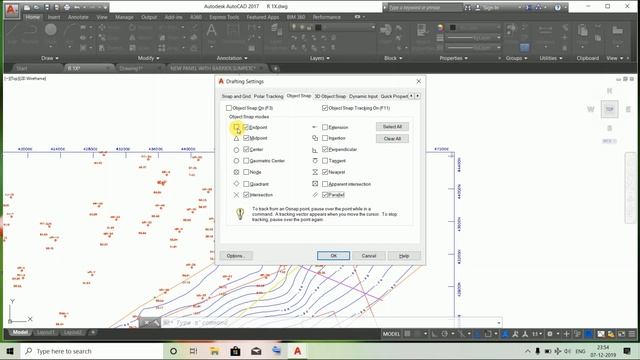Open the status bar customization menu icon

(632, 334)
